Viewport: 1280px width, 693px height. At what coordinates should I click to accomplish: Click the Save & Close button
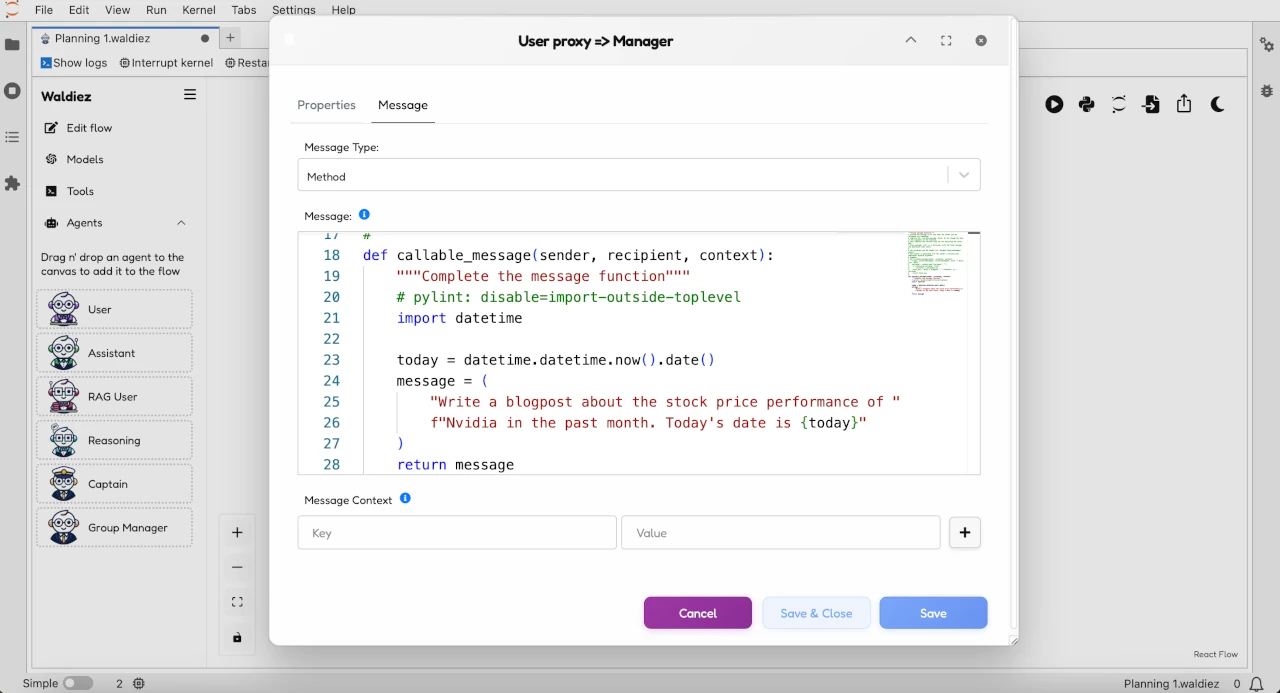816,612
